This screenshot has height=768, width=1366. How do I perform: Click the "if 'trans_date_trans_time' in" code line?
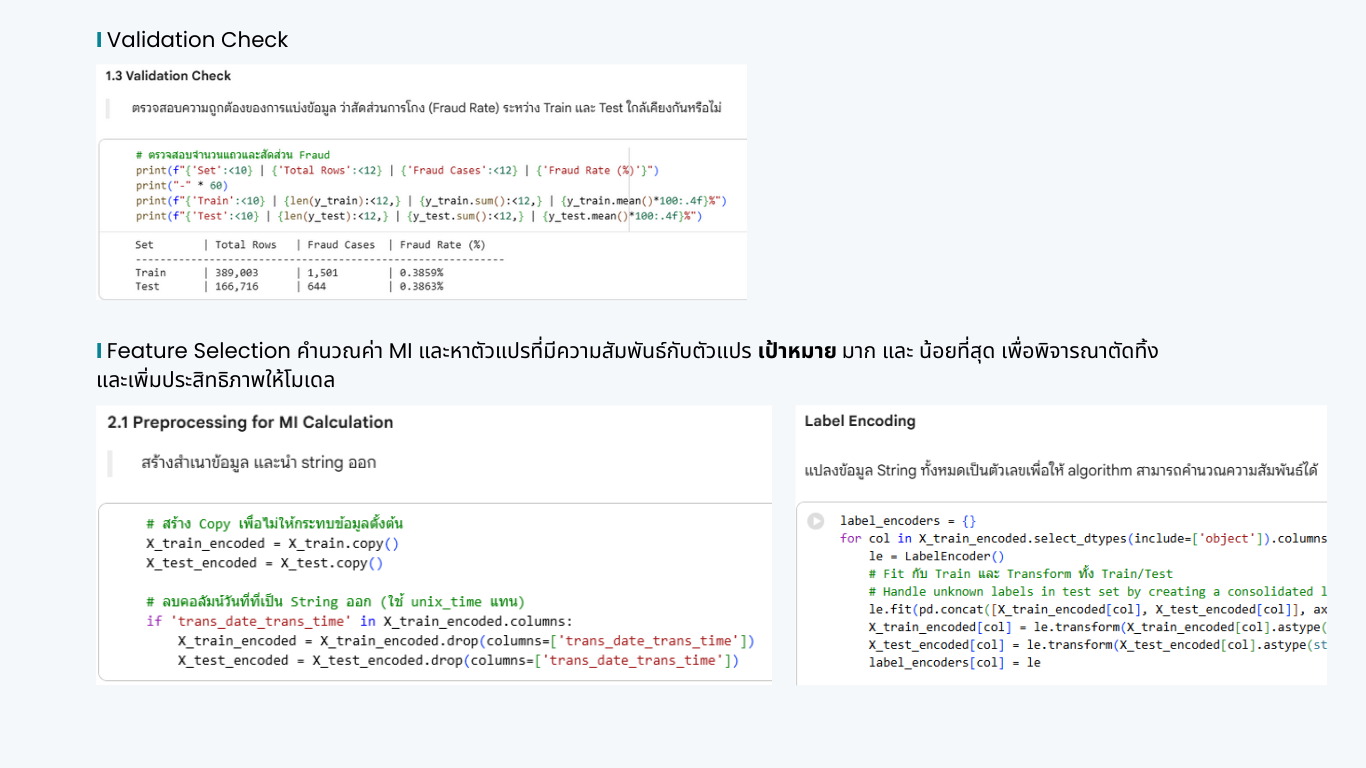pos(359,621)
